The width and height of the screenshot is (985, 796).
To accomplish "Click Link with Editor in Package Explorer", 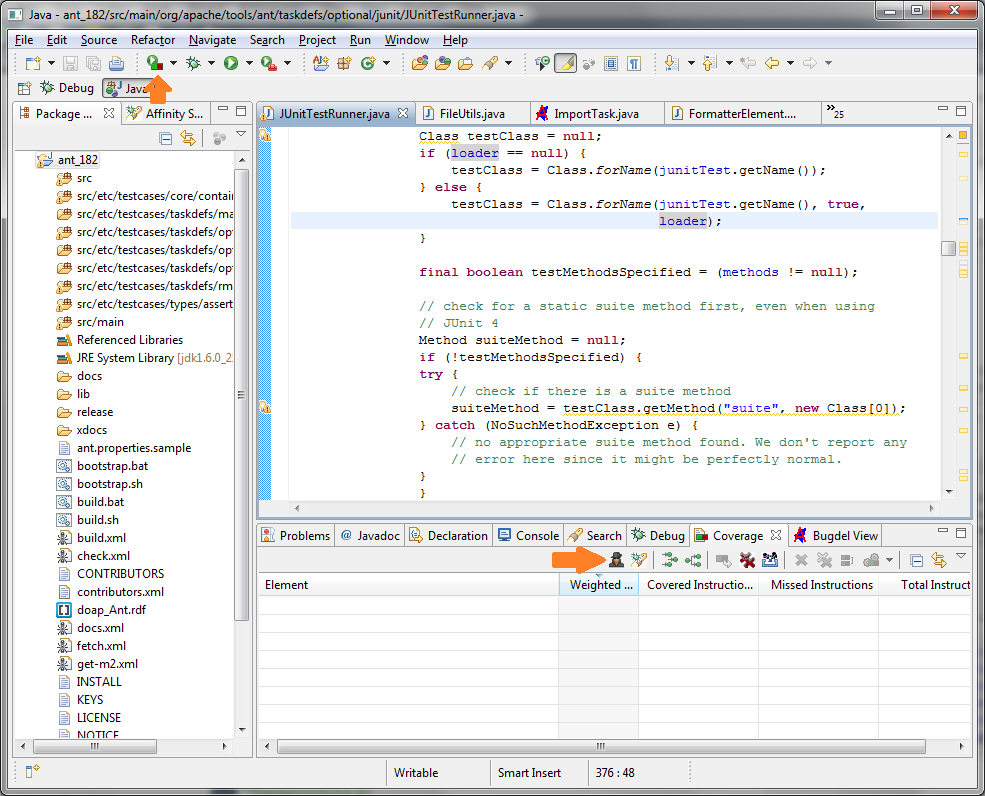I will coord(187,139).
